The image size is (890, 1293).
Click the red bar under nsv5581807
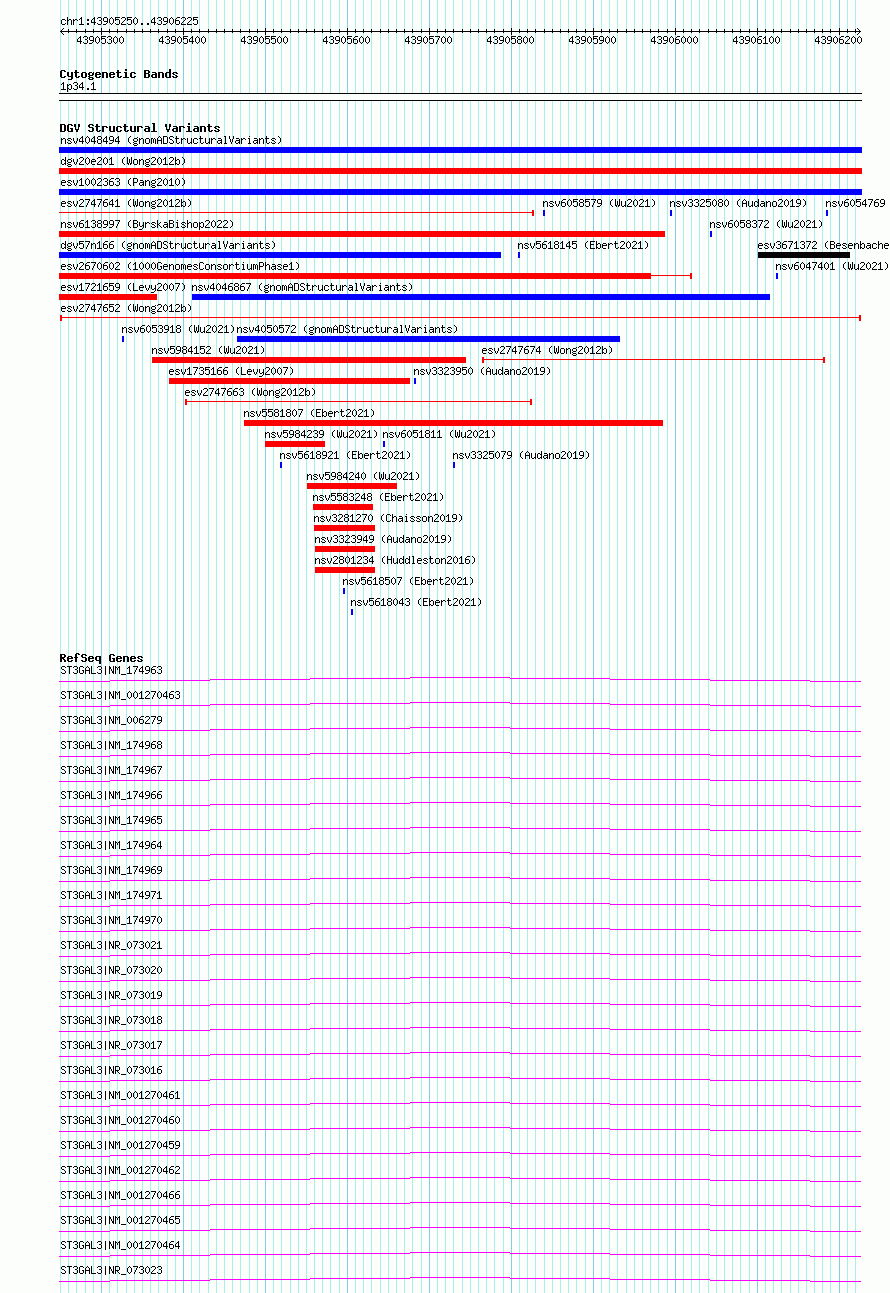click(453, 423)
